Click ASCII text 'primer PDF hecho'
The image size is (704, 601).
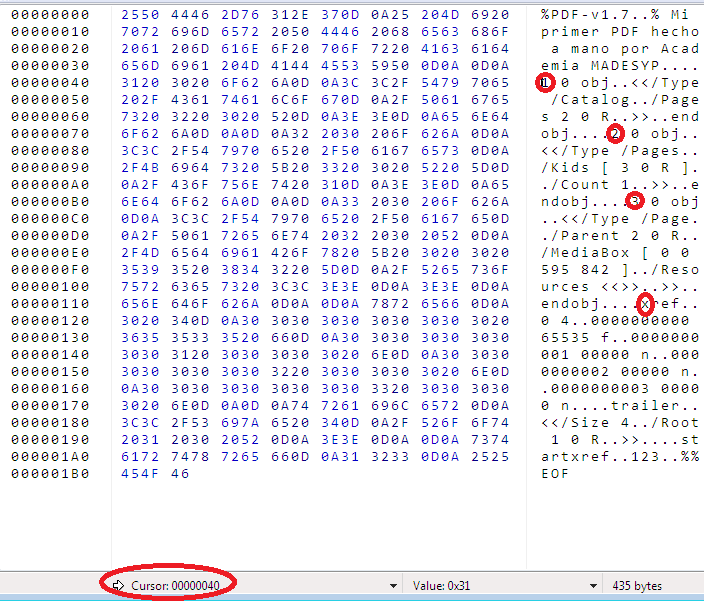point(620,32)
